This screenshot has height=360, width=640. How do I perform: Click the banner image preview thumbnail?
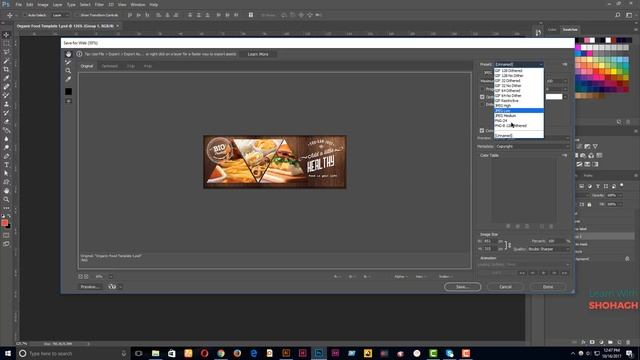point(275,162)
